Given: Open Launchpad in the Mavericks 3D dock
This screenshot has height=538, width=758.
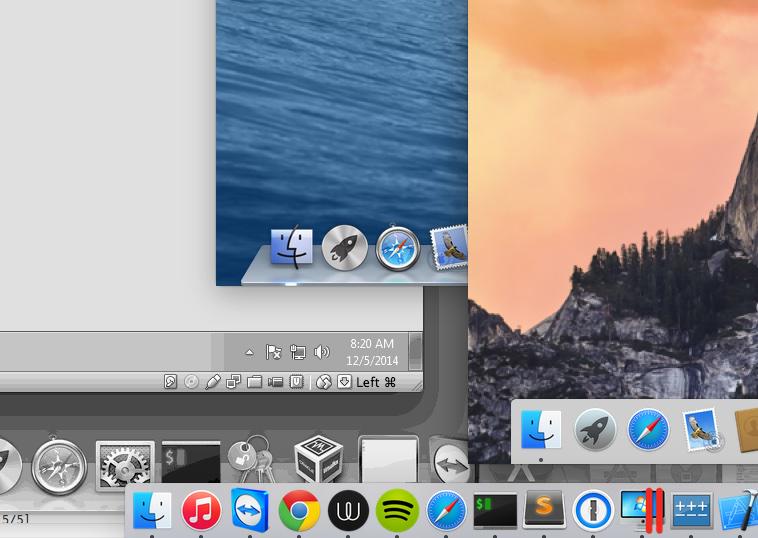Looking at the screenshot, I should 345,247.
